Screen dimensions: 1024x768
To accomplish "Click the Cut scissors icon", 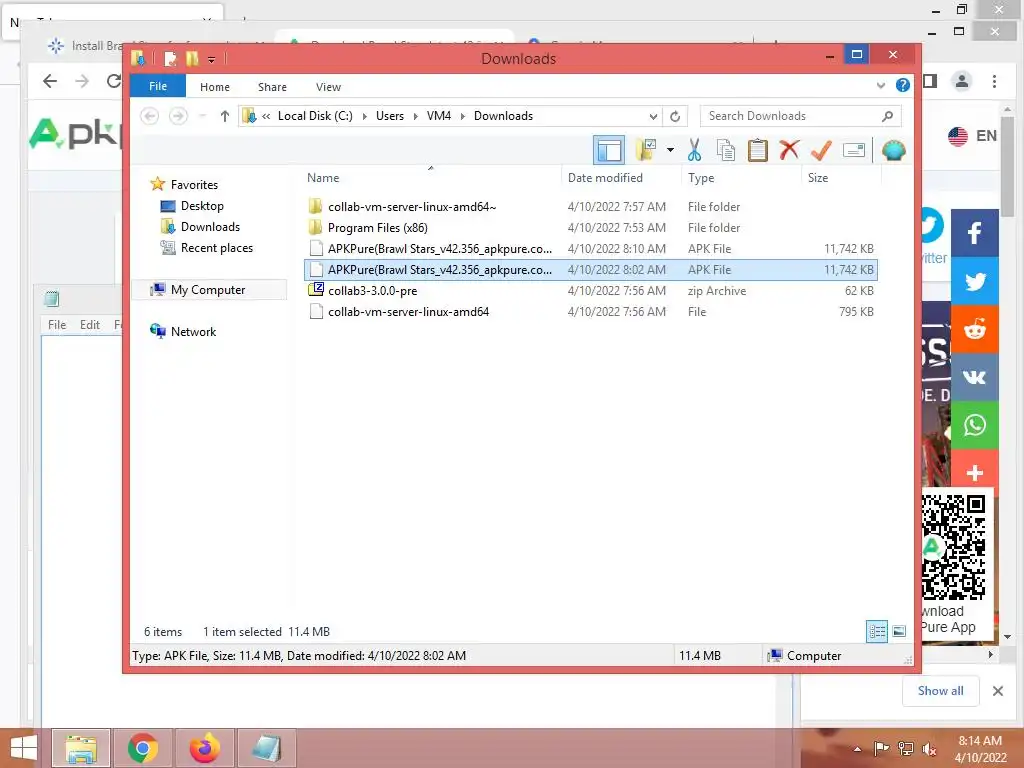I will [x=694, y=150].
